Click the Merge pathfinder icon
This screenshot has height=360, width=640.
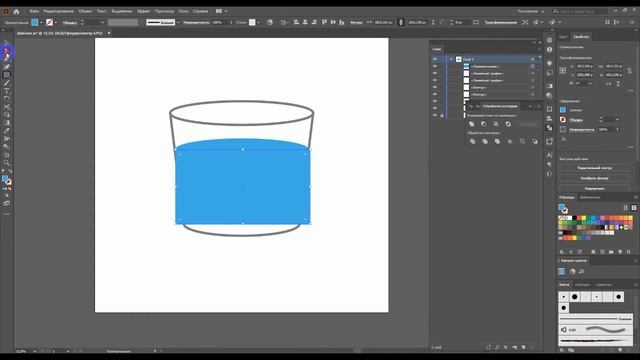tap(497, 141)
